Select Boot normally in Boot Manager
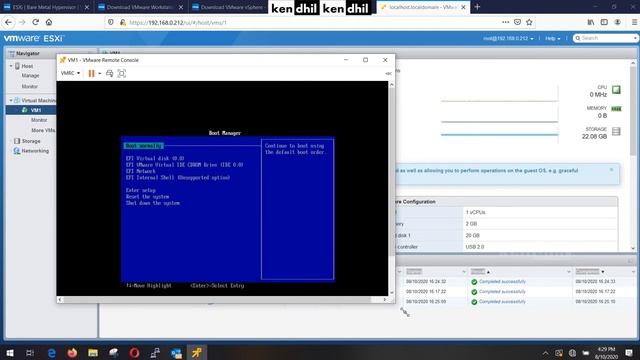The height and width of the screenshot is (360, 640). [144, 146]
